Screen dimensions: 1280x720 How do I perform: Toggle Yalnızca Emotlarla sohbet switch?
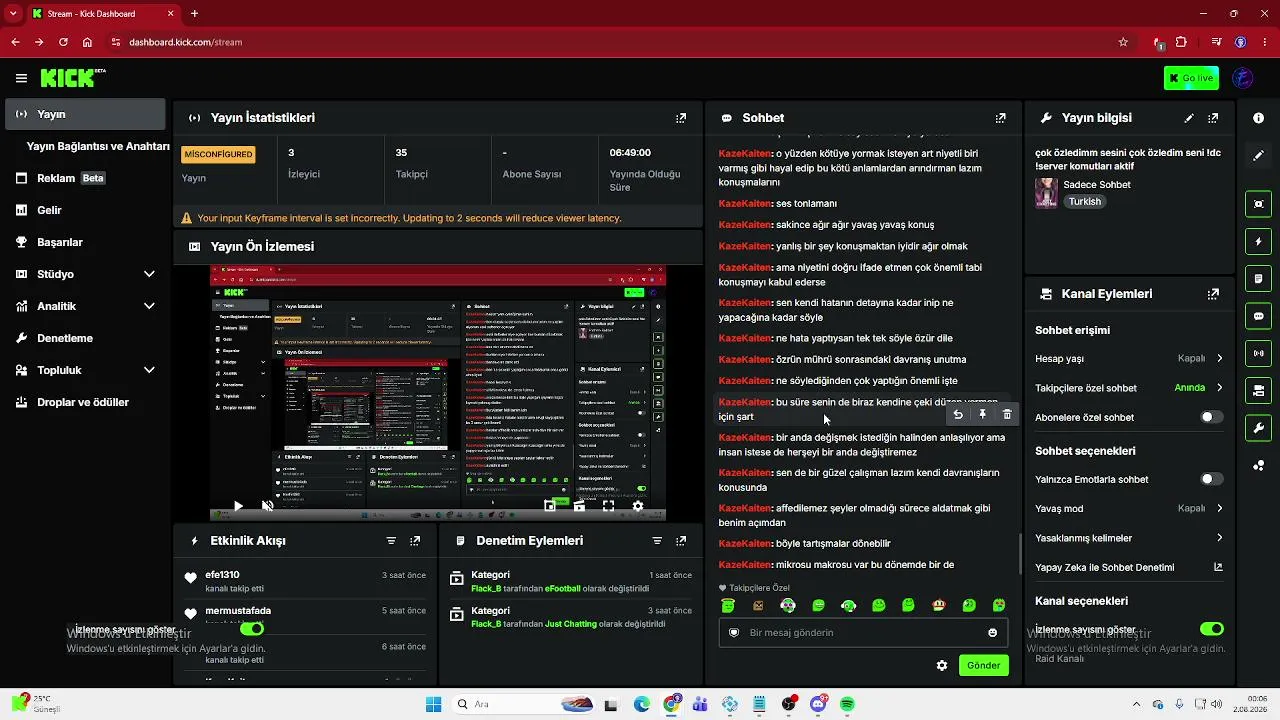pos(1211,479)
